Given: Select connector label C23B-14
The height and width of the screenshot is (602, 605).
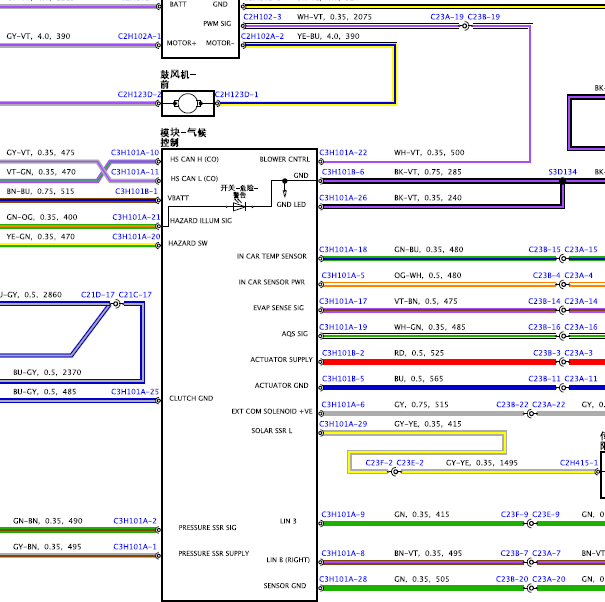Looking at the screenshot, I should coord(544,301).
